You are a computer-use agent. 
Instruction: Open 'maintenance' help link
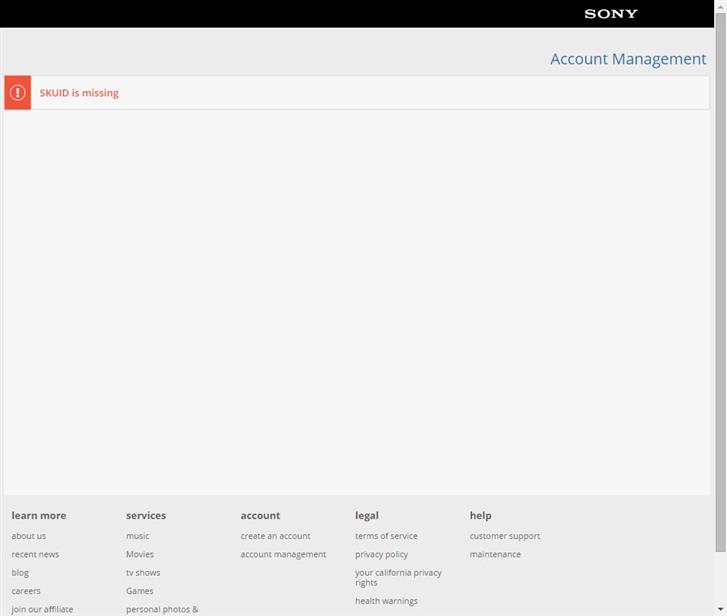point(495,554)
